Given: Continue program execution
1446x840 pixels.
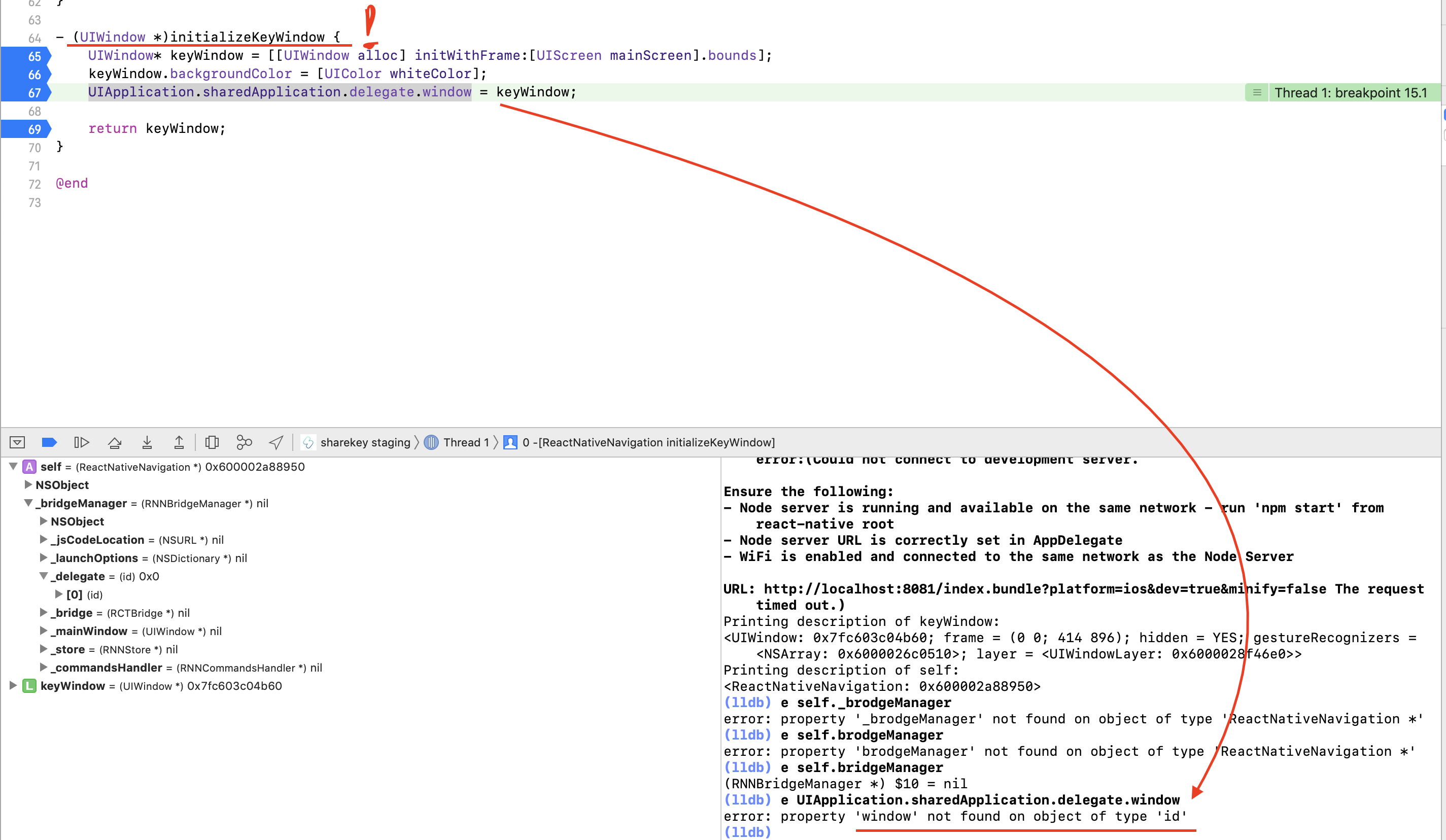Looking at the screenshot, I should 82,442.
